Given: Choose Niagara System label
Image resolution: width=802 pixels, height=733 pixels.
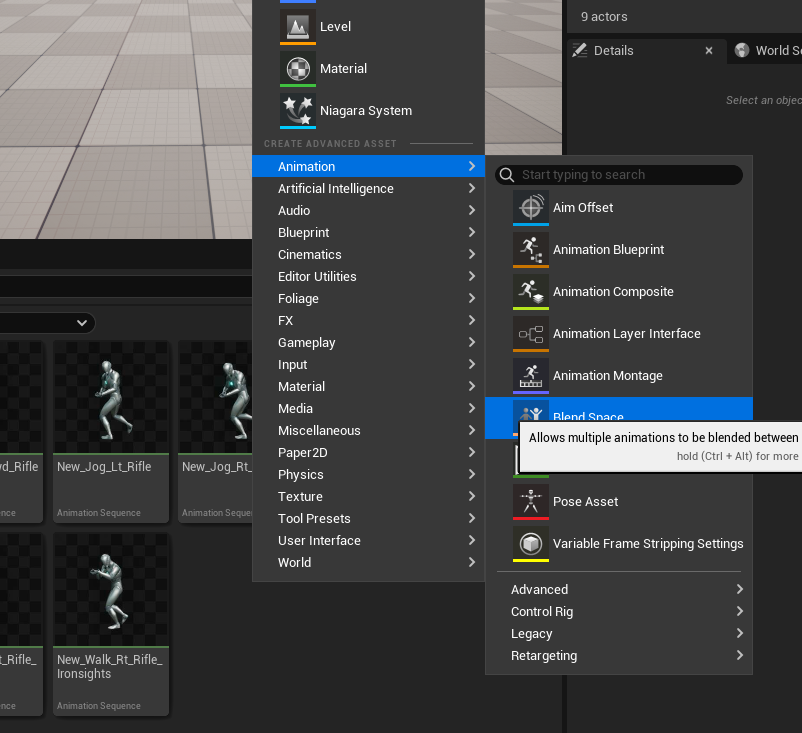Looking at the screenshot, I should [x=366, y=110].
